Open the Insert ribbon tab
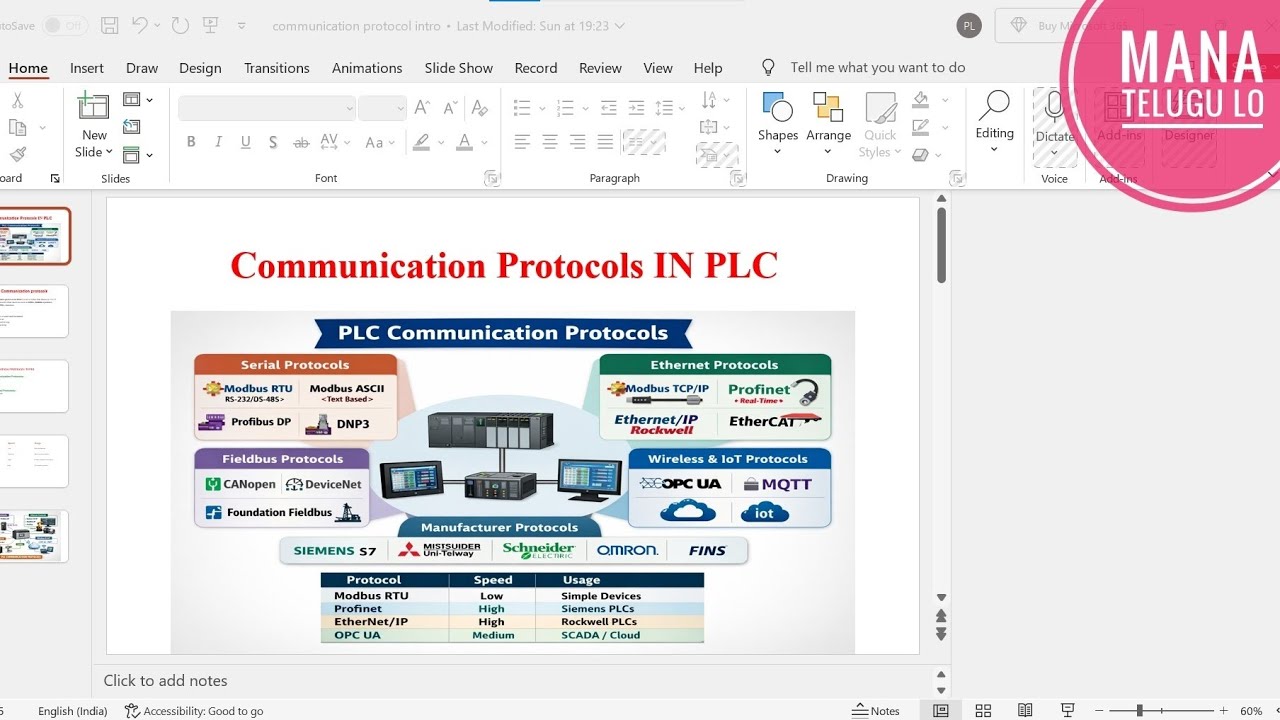Viewport: 1280px width, 720px height. (87, 68)
